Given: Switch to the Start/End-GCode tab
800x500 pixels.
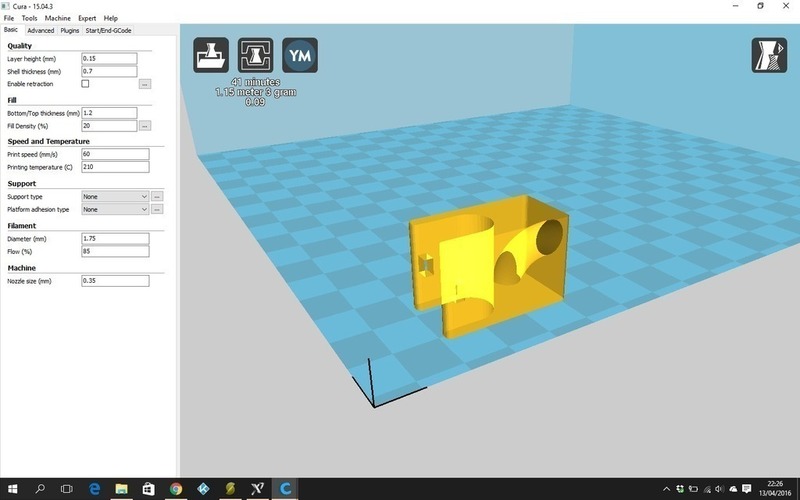Looking at the screenshot, I should [108, 30].
